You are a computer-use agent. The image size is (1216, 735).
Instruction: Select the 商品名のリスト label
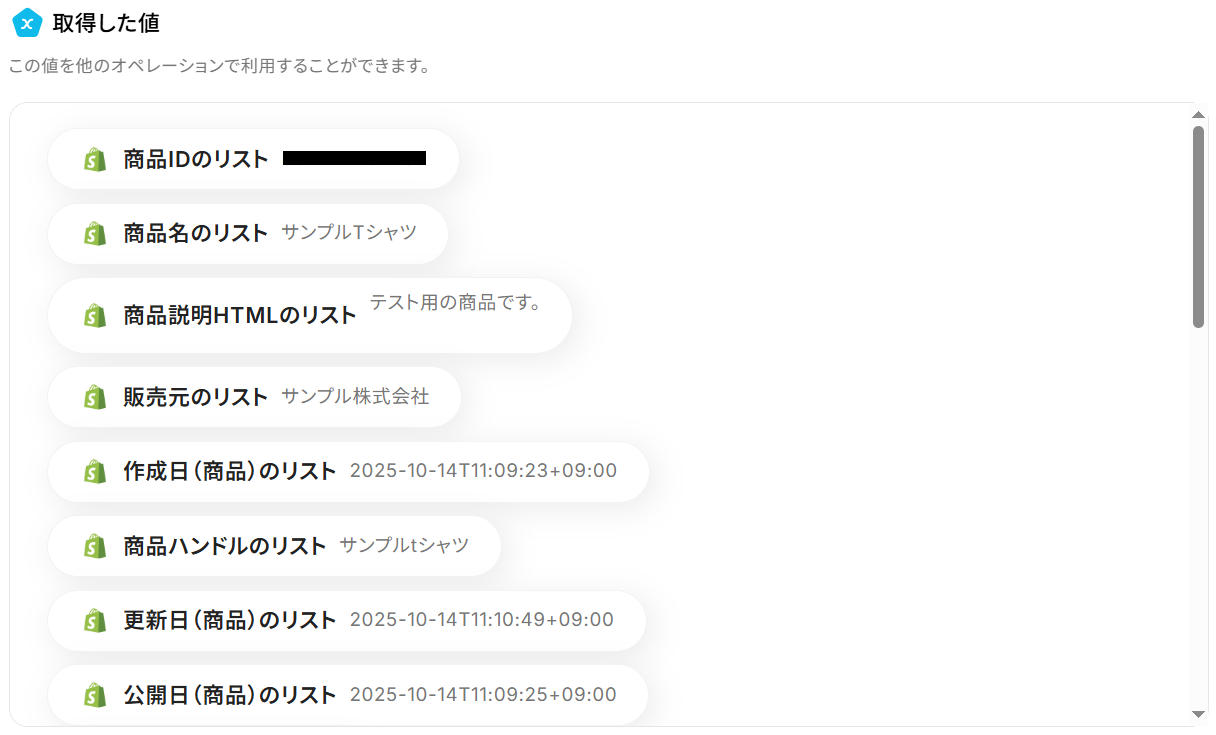tap(196, 234)
